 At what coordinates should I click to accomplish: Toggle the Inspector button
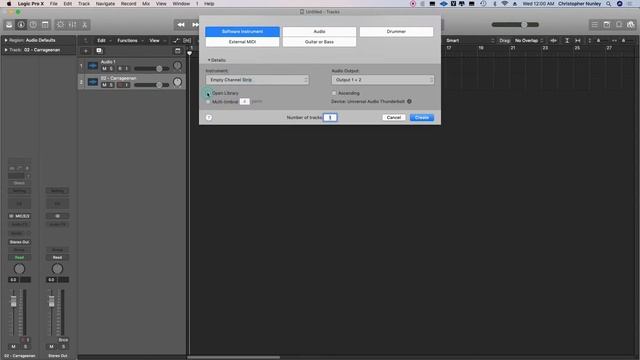point(21,25)
